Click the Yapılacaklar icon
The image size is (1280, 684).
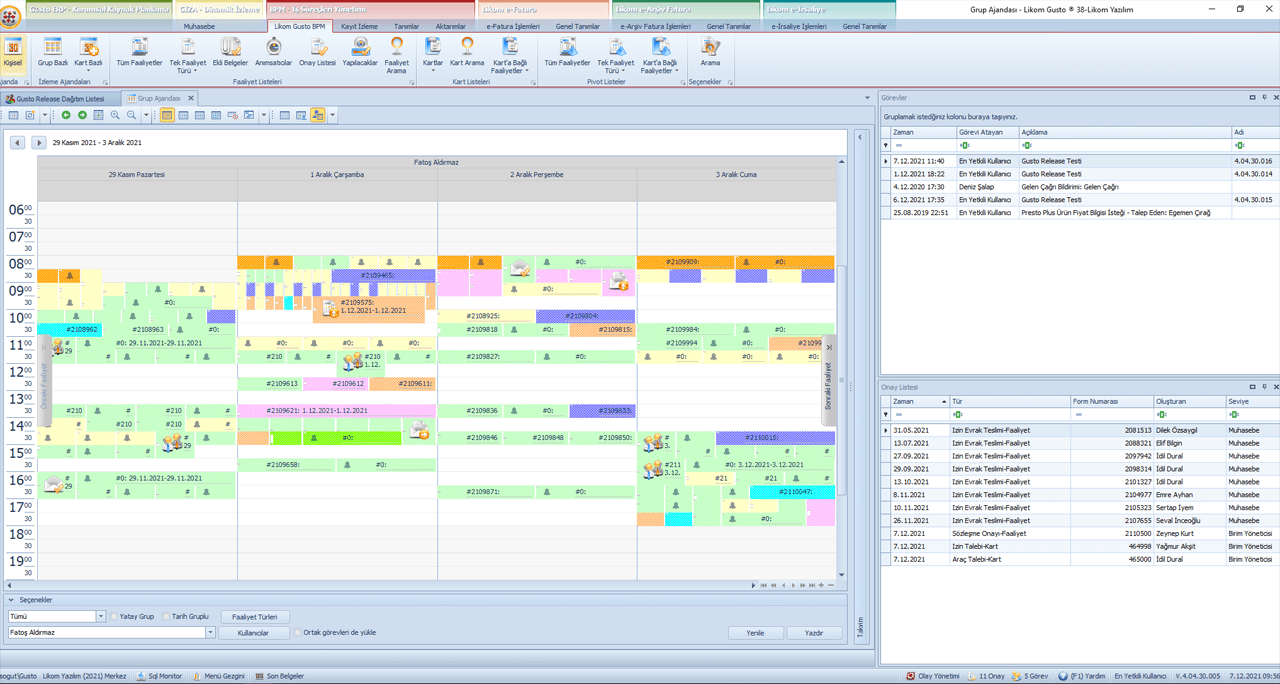360,51
